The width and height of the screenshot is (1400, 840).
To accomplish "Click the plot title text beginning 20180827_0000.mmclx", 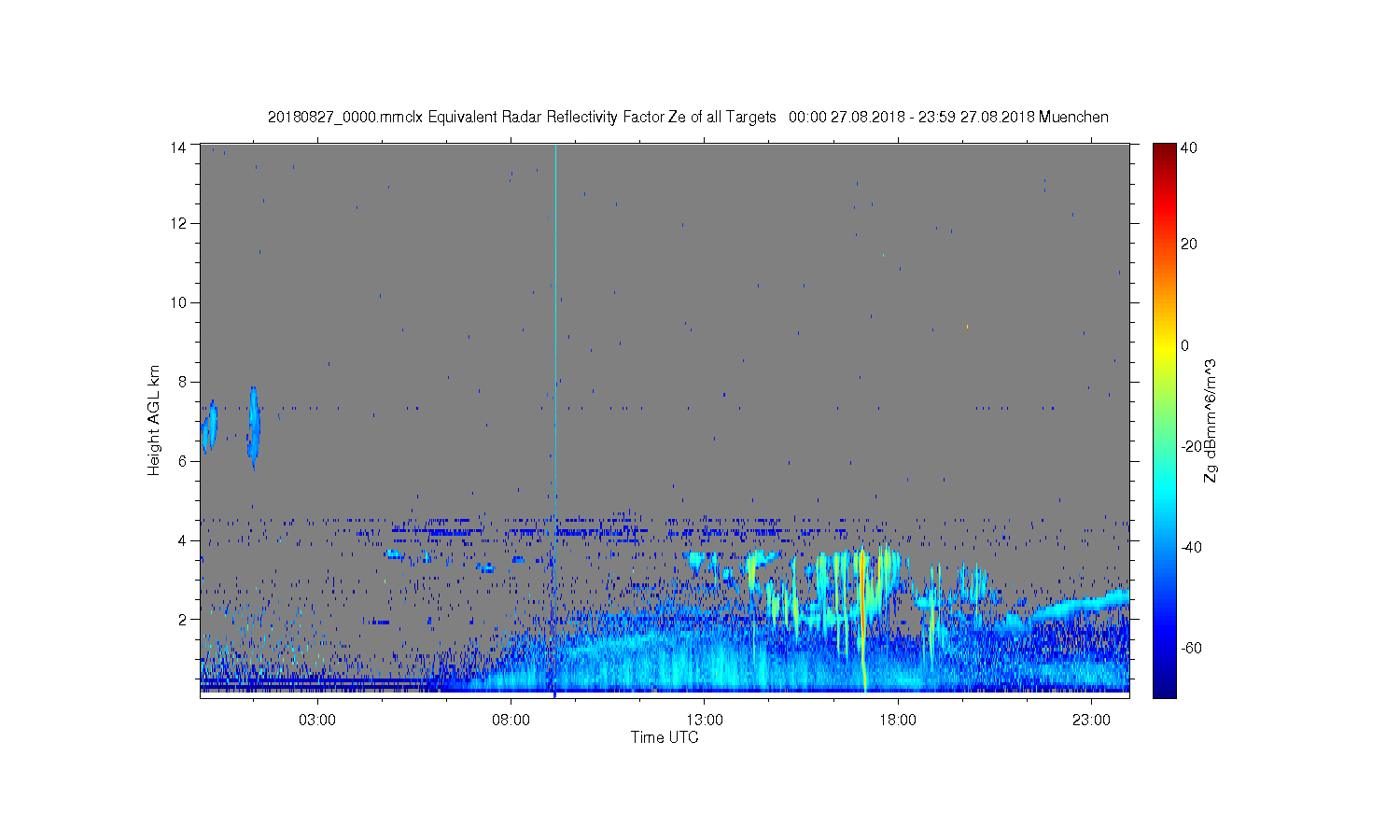I will click(x=688, y=117).
